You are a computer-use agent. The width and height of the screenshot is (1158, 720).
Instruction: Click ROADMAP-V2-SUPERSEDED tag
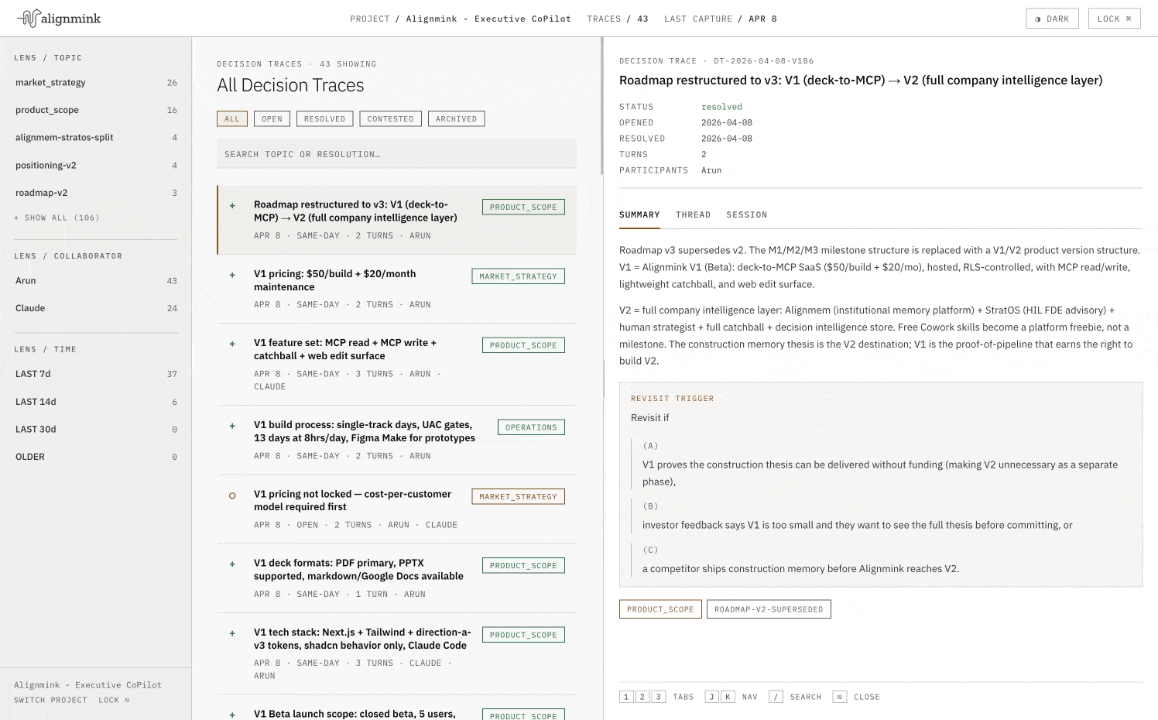[769, 609]
